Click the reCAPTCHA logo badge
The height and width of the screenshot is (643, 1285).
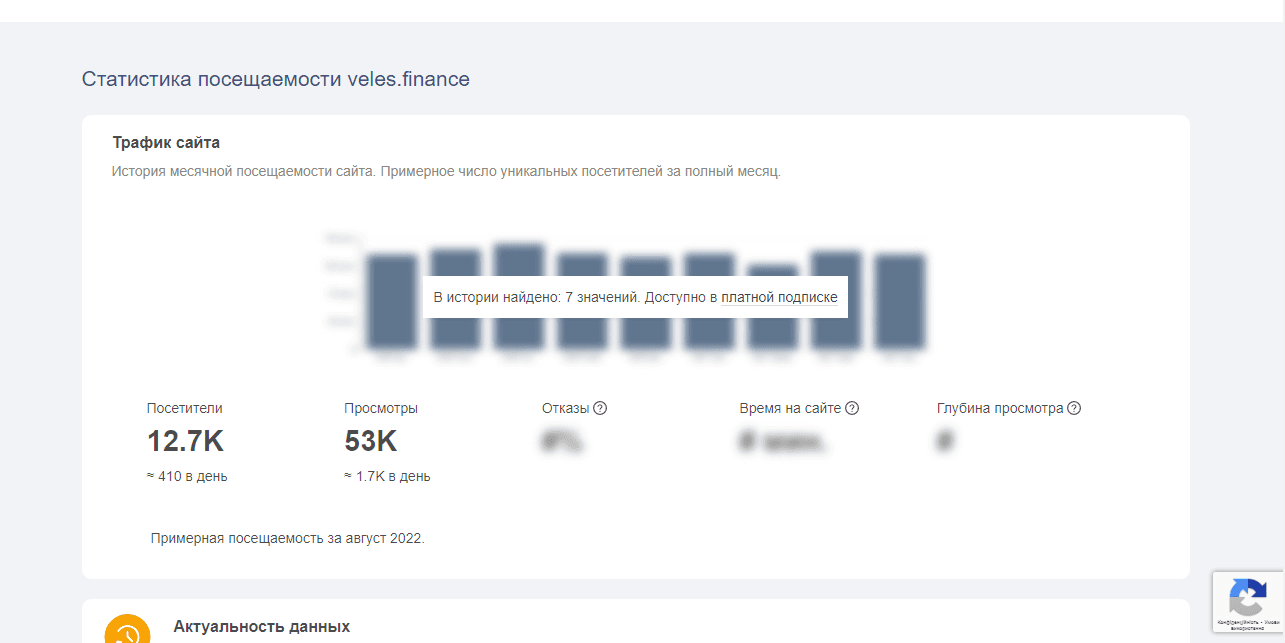point(1247,598)
